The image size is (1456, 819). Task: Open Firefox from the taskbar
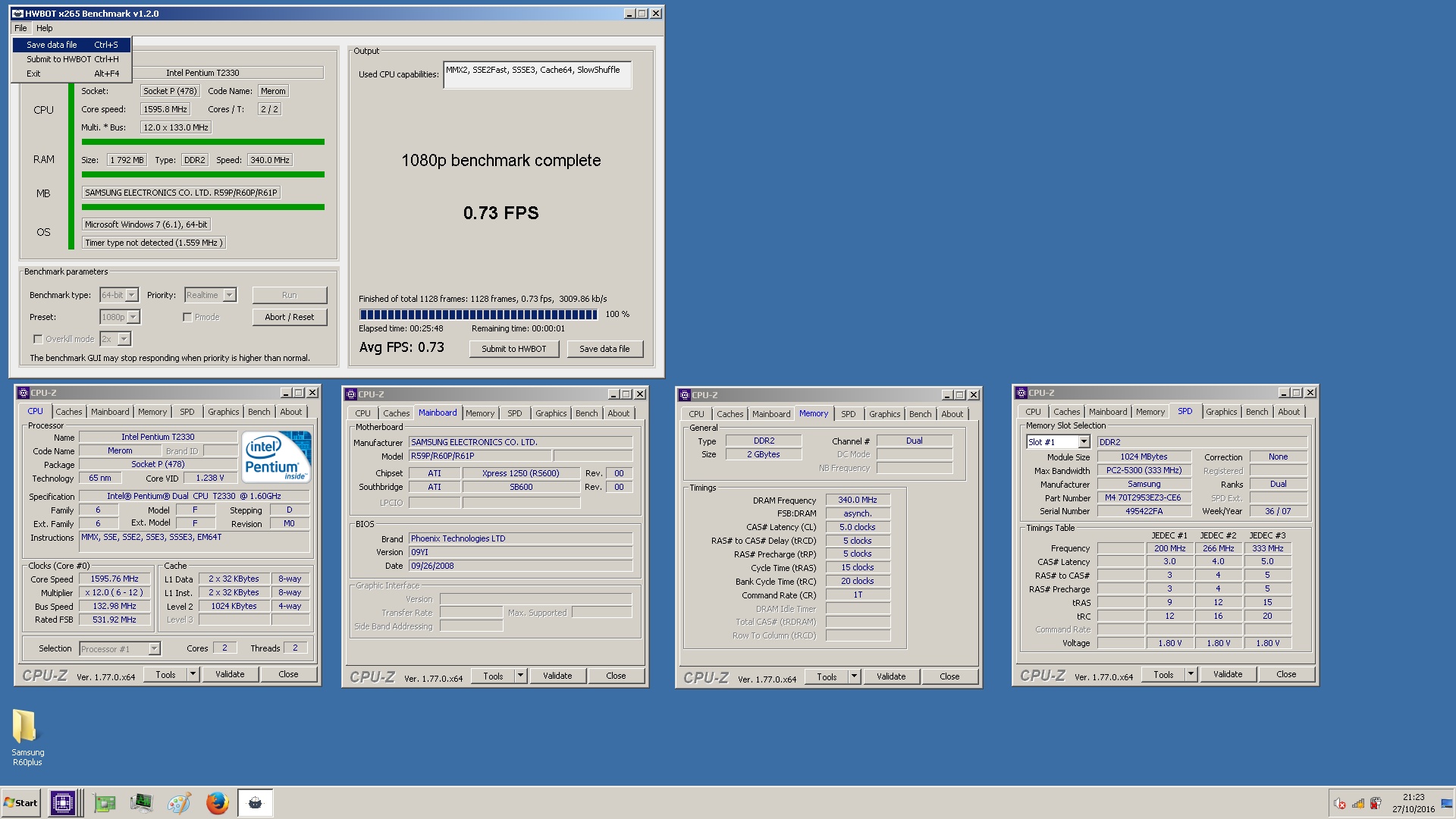pyautogui.click(x=218, y=802)
